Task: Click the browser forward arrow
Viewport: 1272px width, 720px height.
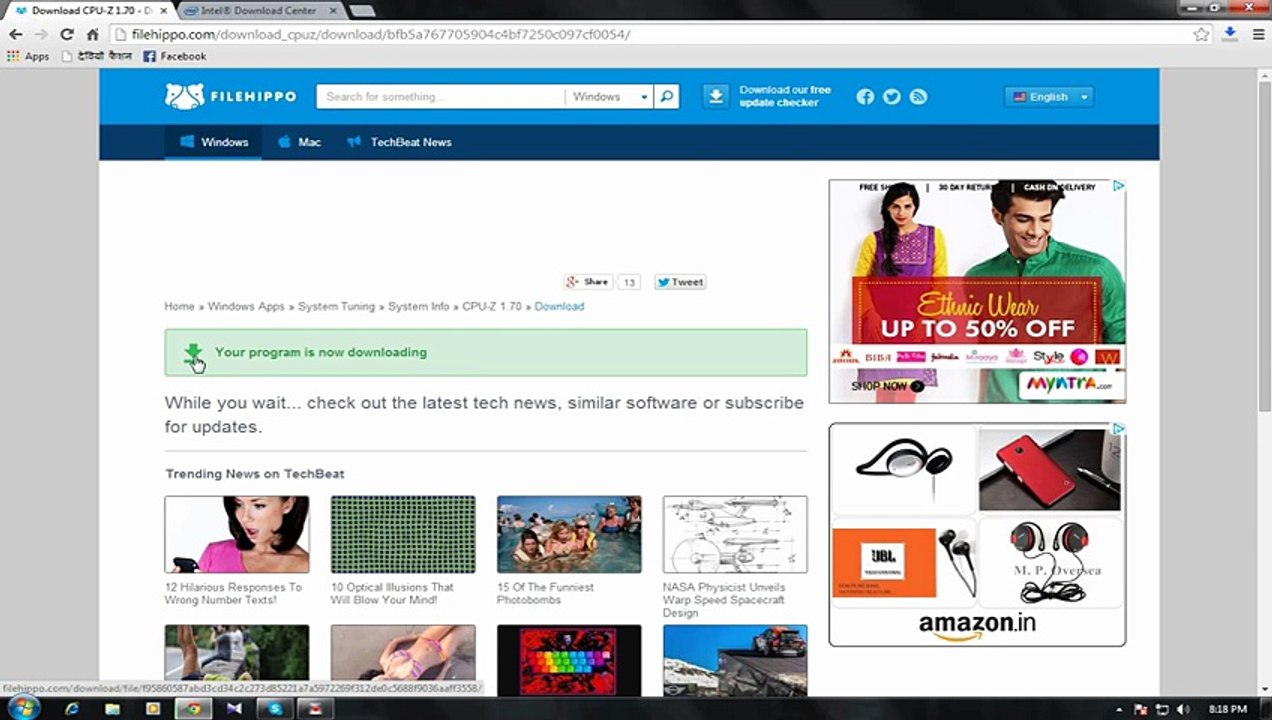Action: pos(41,34)
